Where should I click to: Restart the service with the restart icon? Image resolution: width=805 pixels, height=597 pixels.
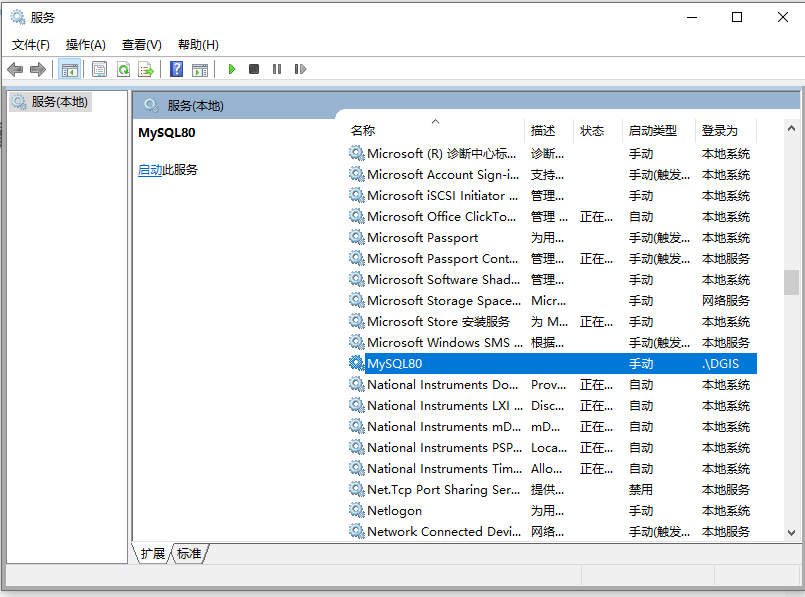pyautogui.click(x=300, y=68)
